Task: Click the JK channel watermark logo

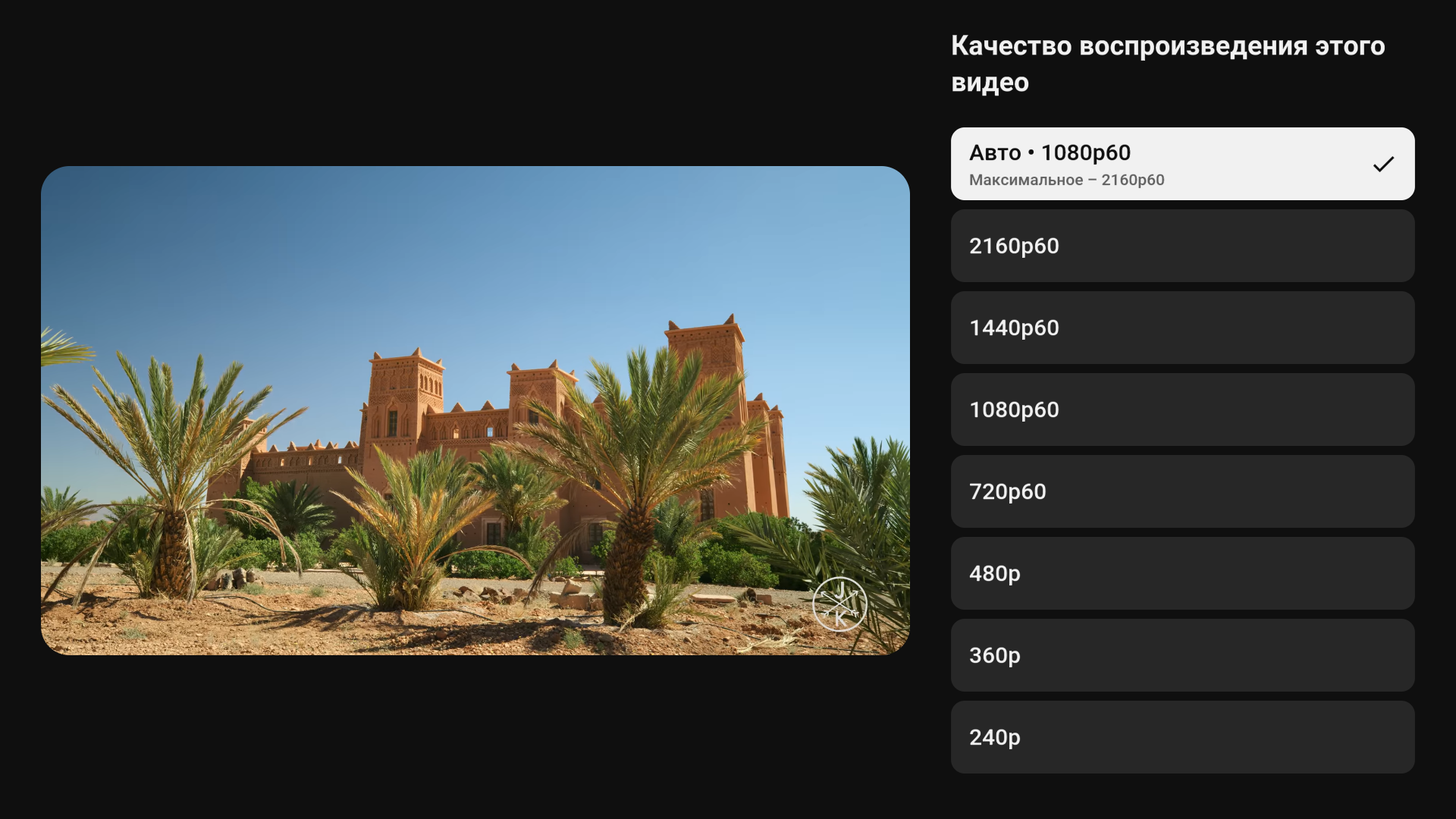Action: [839, 604]
